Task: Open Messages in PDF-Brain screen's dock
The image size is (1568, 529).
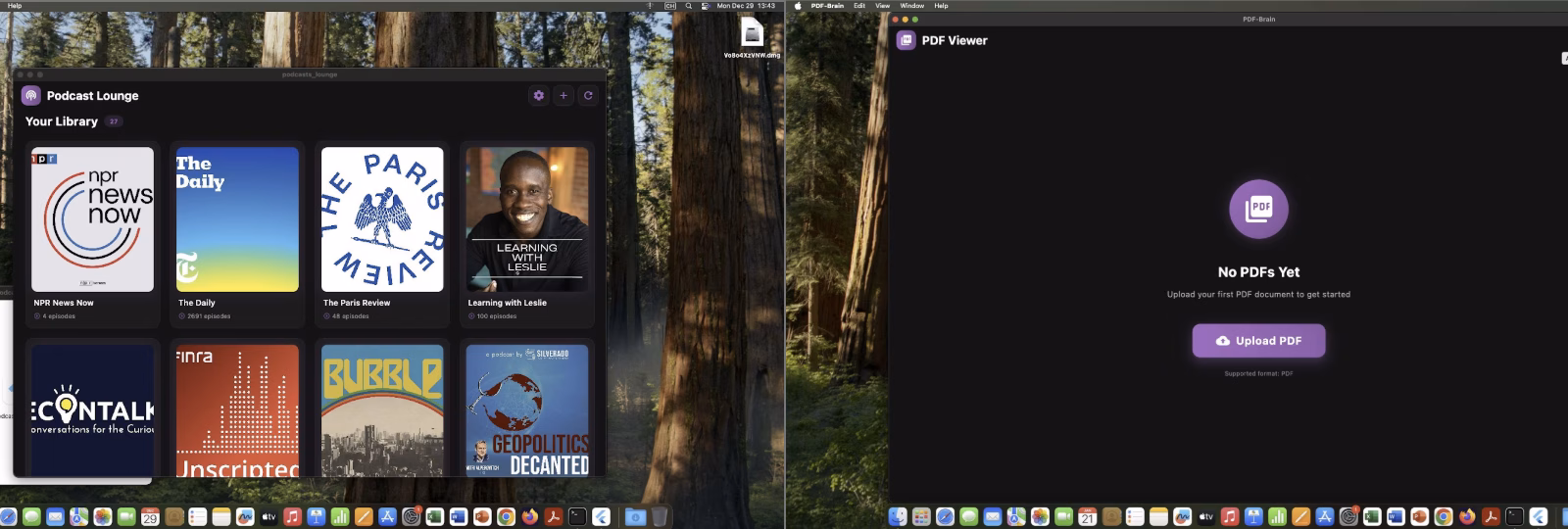Action: tap(969, 516)
